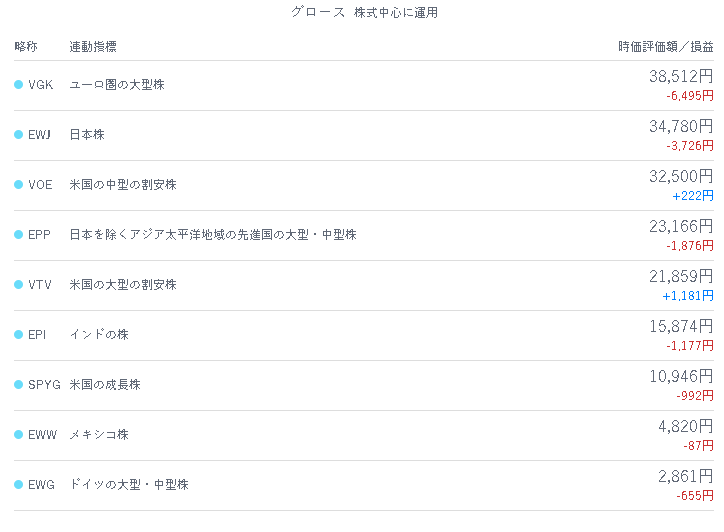Open the EWG ドイツの大型・中型株 row

point(364,485)
